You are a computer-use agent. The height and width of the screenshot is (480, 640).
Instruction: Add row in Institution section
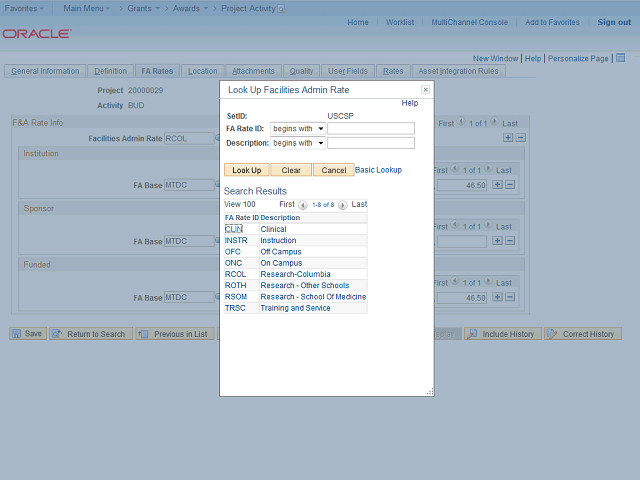click(497, 184)
